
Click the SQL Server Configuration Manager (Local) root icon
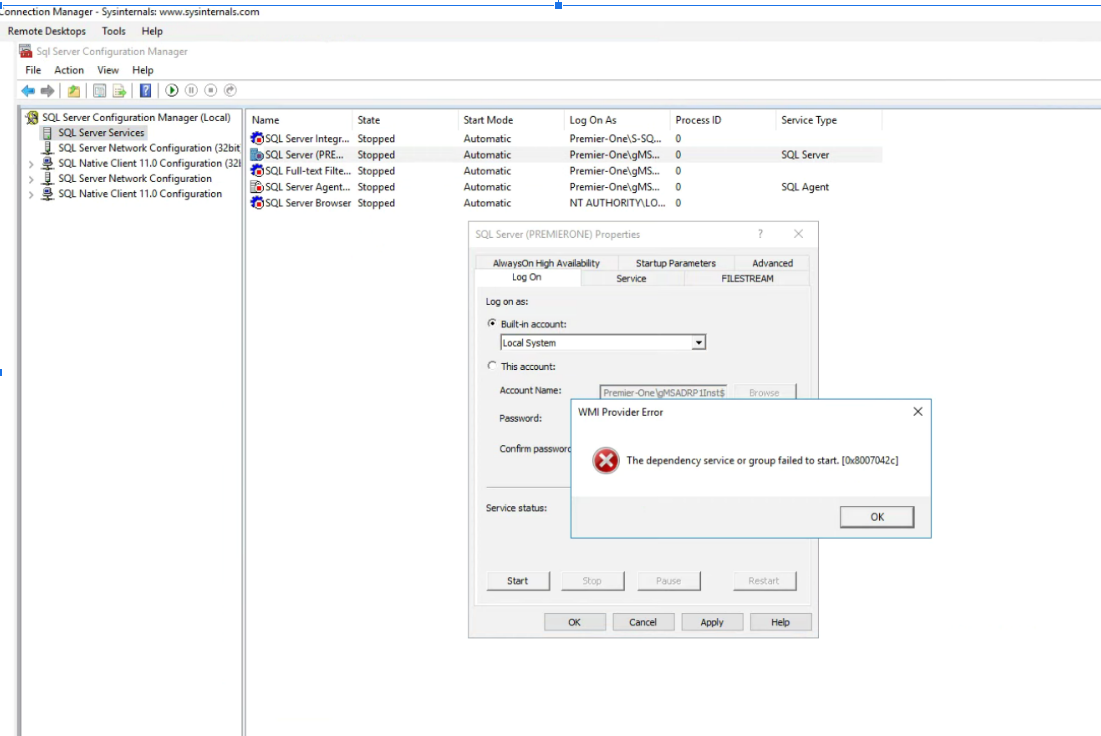coord(32,117)
